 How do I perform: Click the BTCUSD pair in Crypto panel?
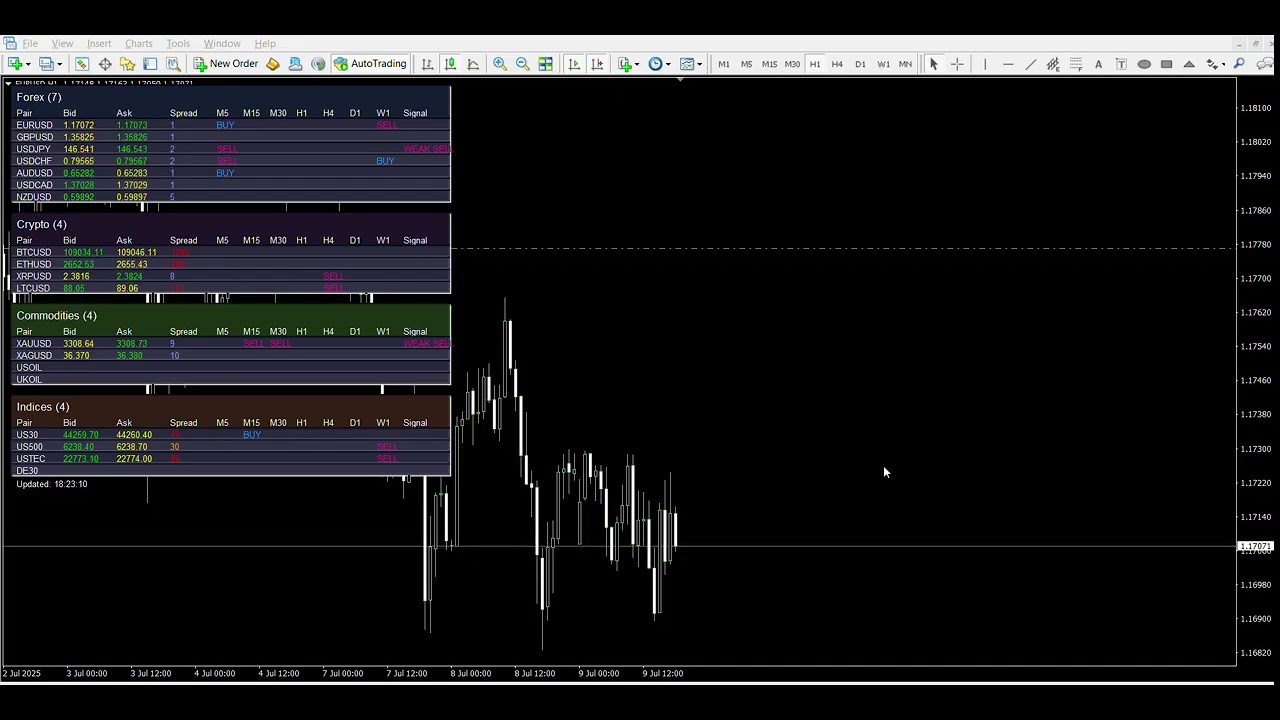[x=33, y=252]
